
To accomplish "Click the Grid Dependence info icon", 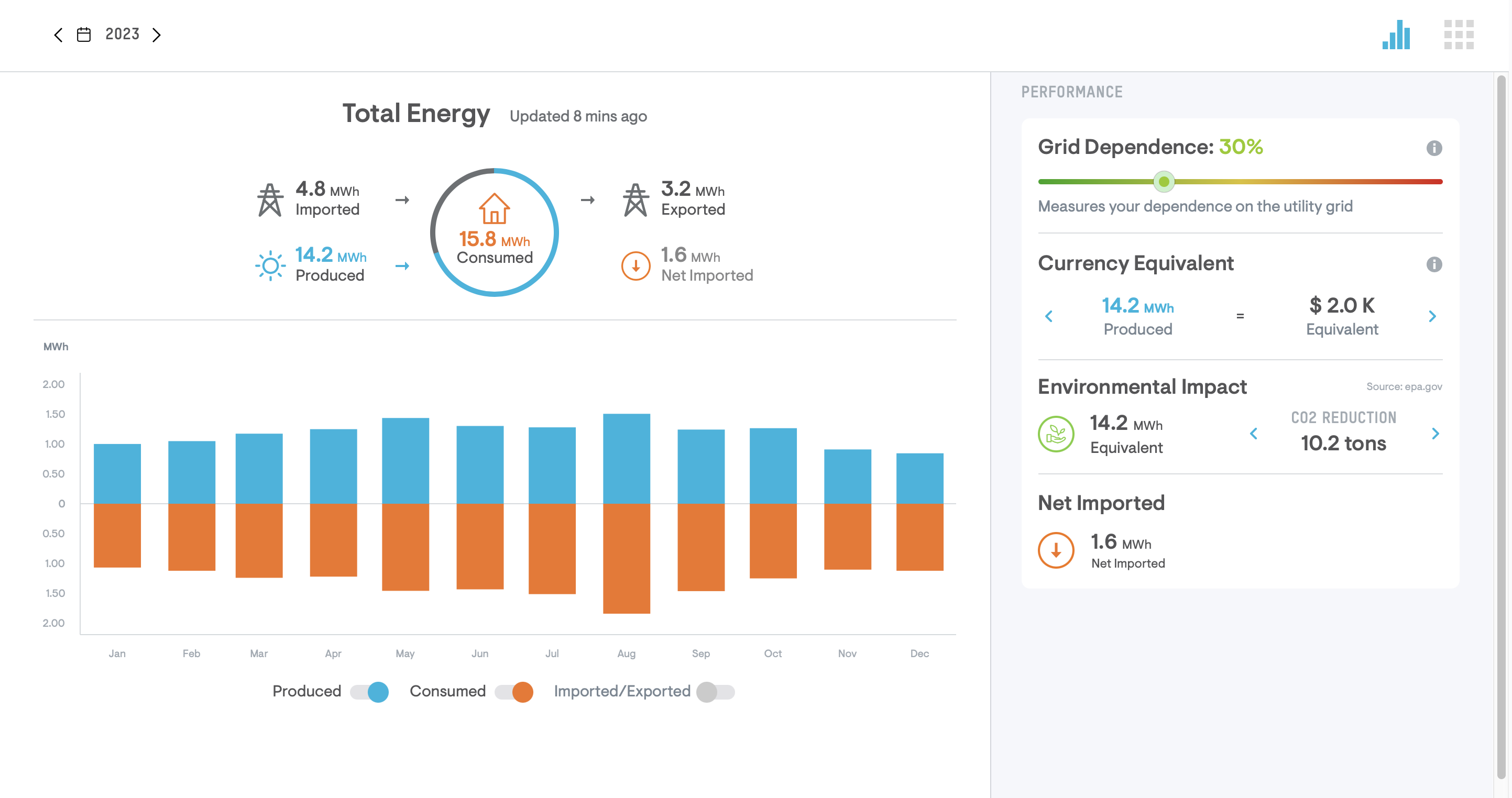I will point(1433,148).
